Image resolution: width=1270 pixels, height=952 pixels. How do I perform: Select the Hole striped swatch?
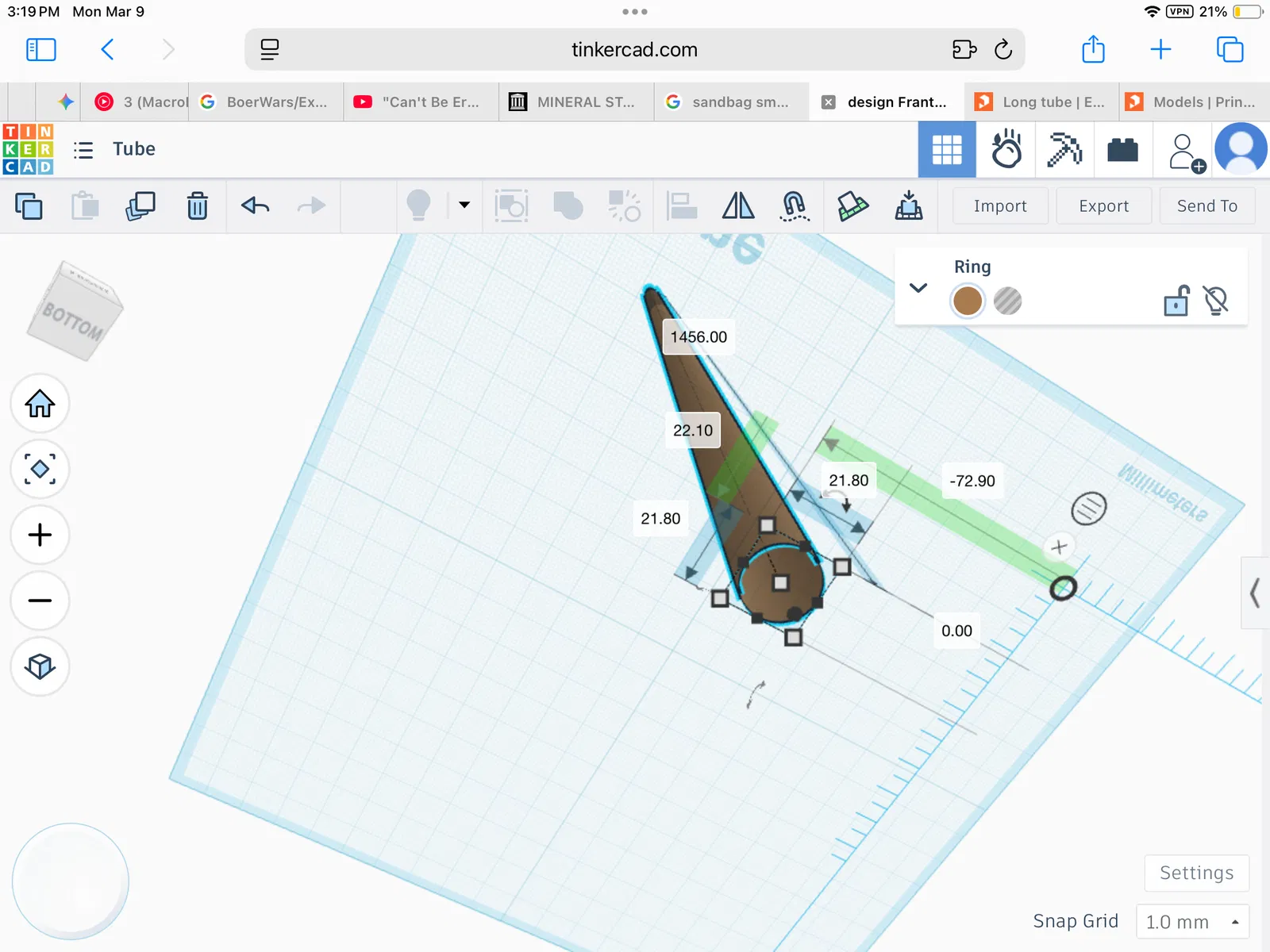(1008, 301)
